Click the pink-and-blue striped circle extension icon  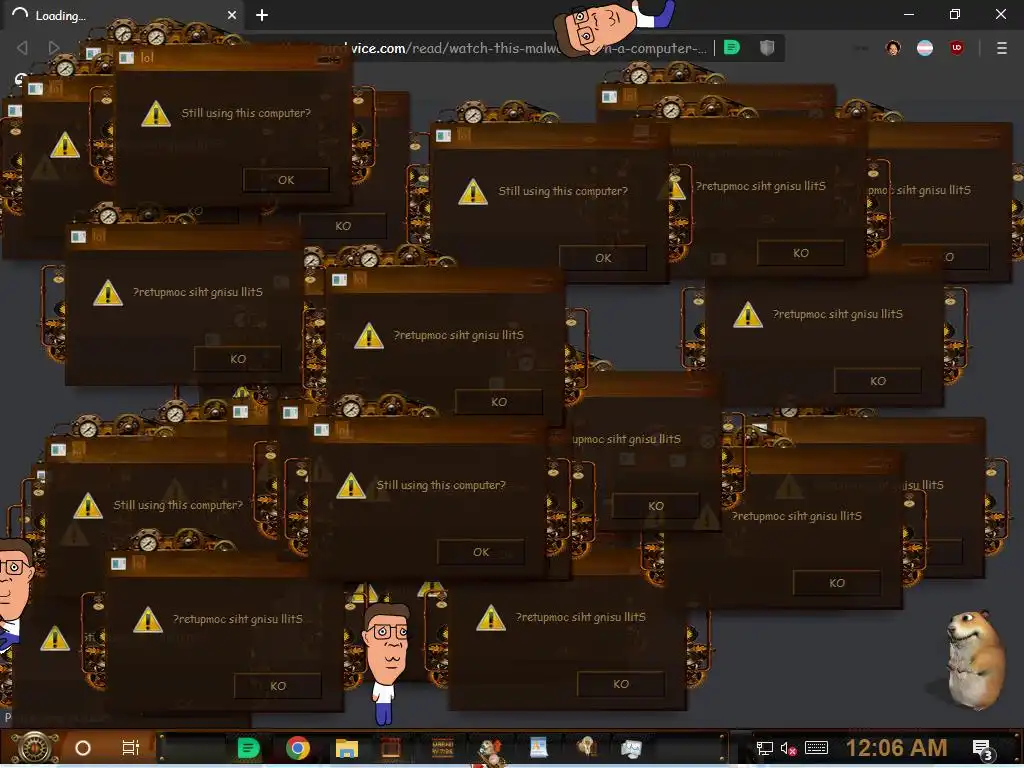[x=925, y=48]
